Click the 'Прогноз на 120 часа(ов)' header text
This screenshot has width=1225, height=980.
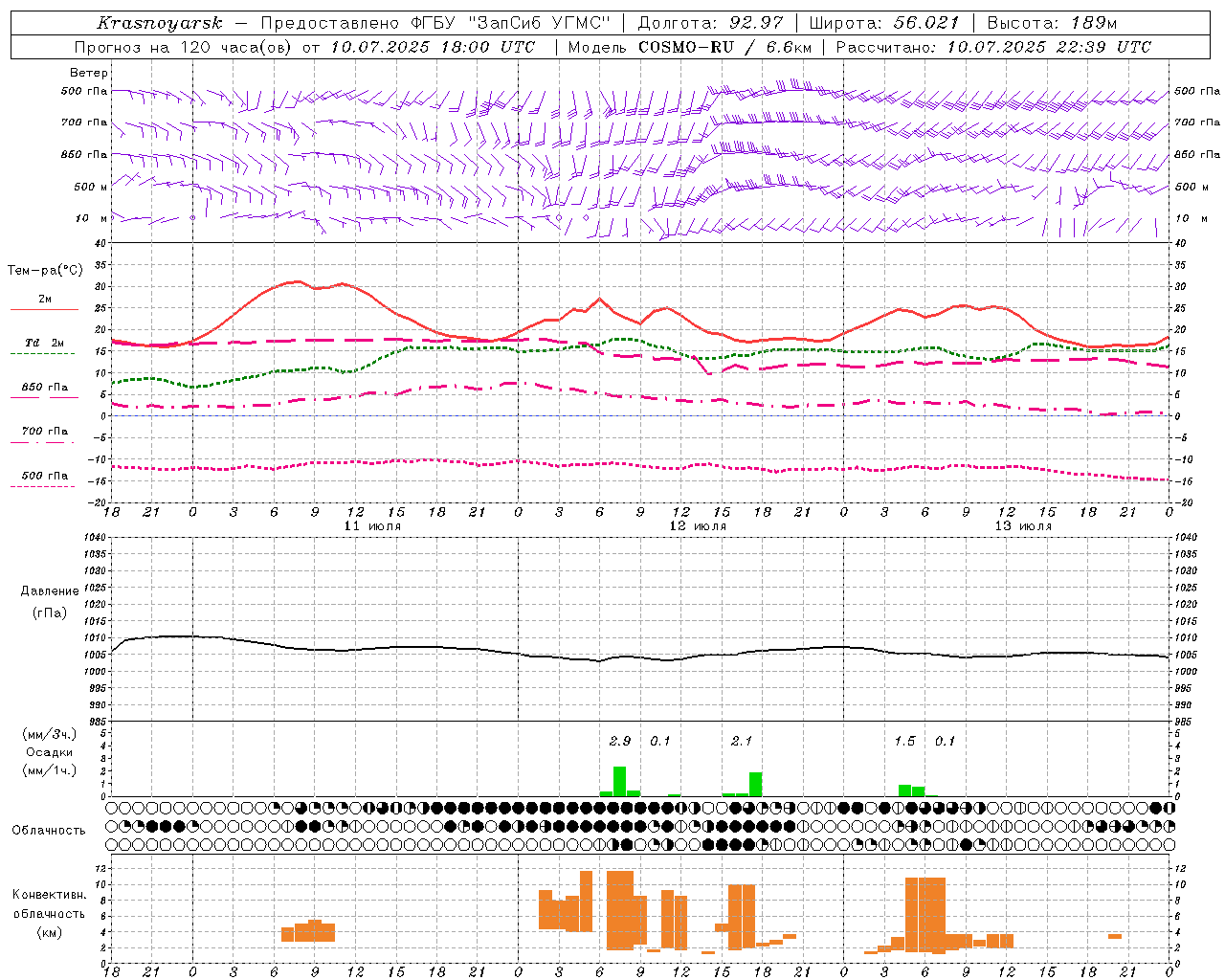pos(184,47)
